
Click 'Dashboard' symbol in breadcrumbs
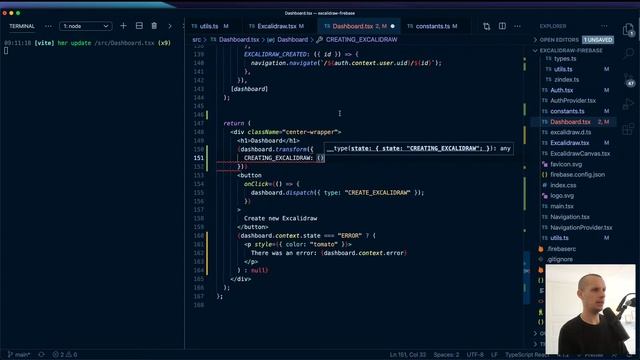[293, 40]
